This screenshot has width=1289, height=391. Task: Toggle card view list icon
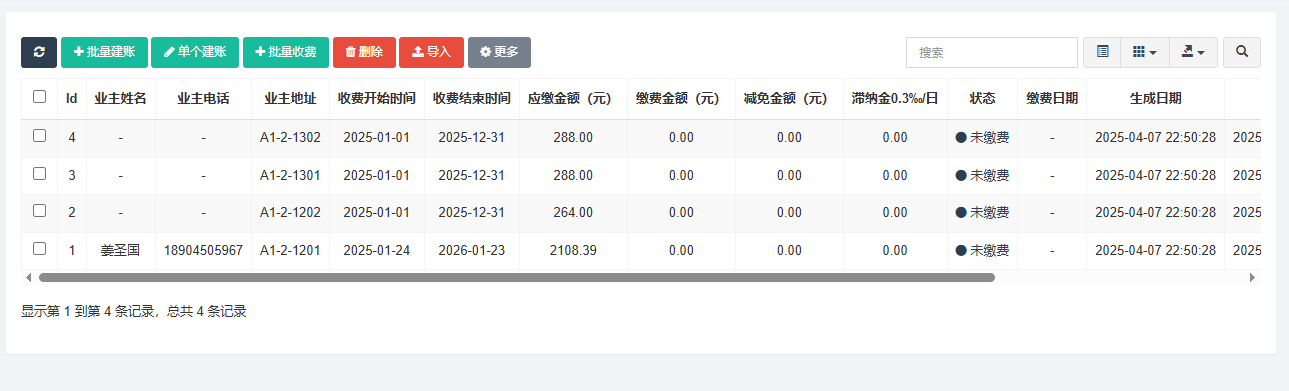[x=1102, y=52]
